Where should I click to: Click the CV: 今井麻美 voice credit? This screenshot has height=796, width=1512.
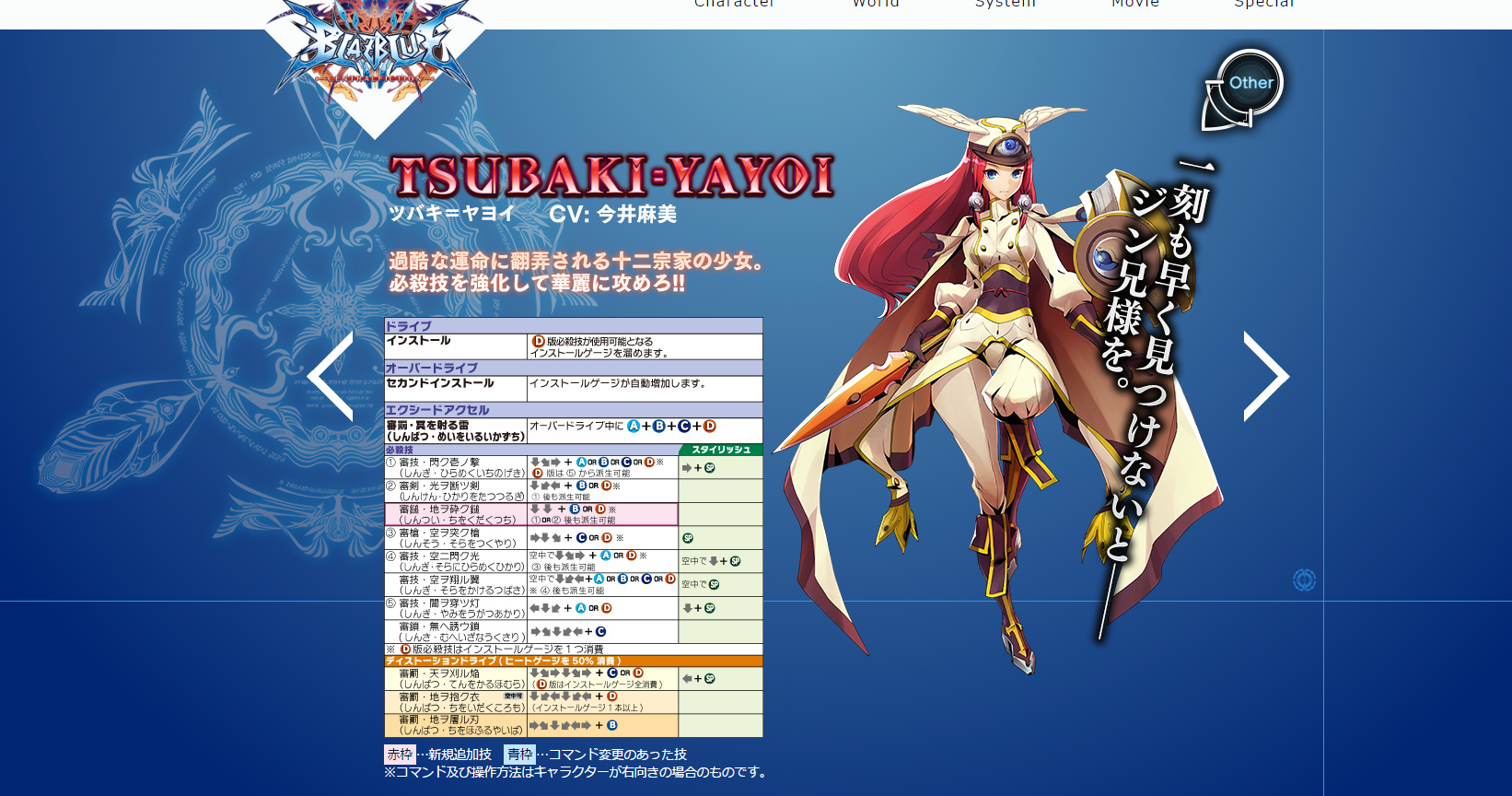(x=613, y=215)
